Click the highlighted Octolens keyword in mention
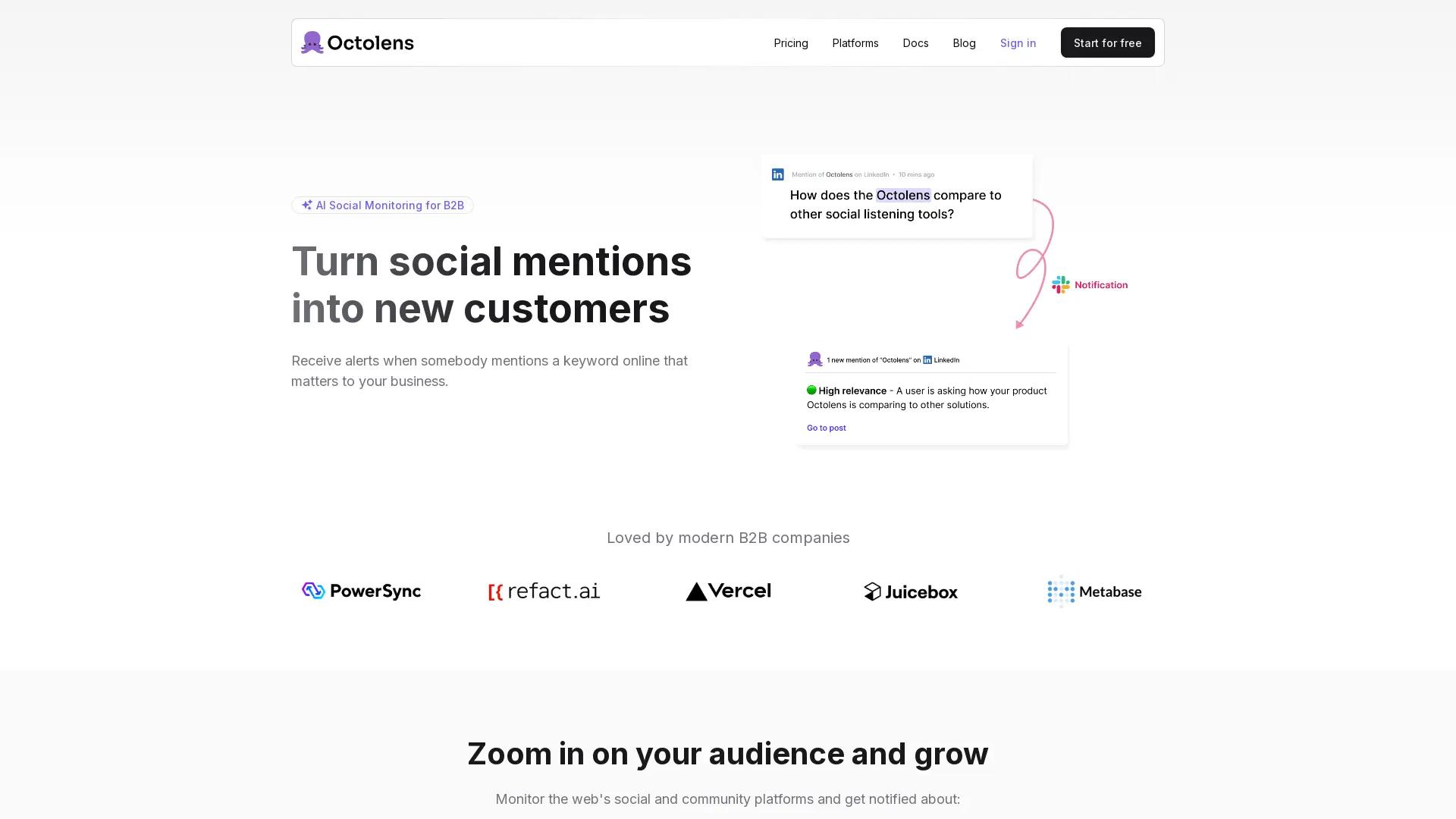This screenshot has height=819, width=1456. (902, 195)
